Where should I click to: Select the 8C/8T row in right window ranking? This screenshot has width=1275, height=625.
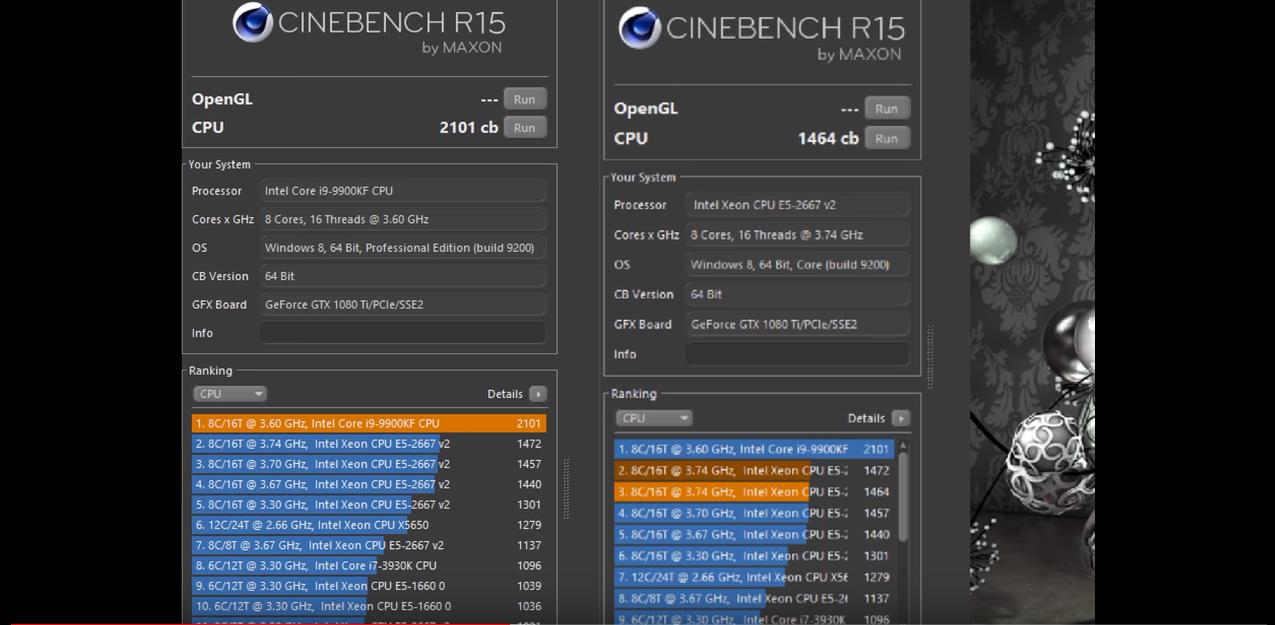pos(754,599)
